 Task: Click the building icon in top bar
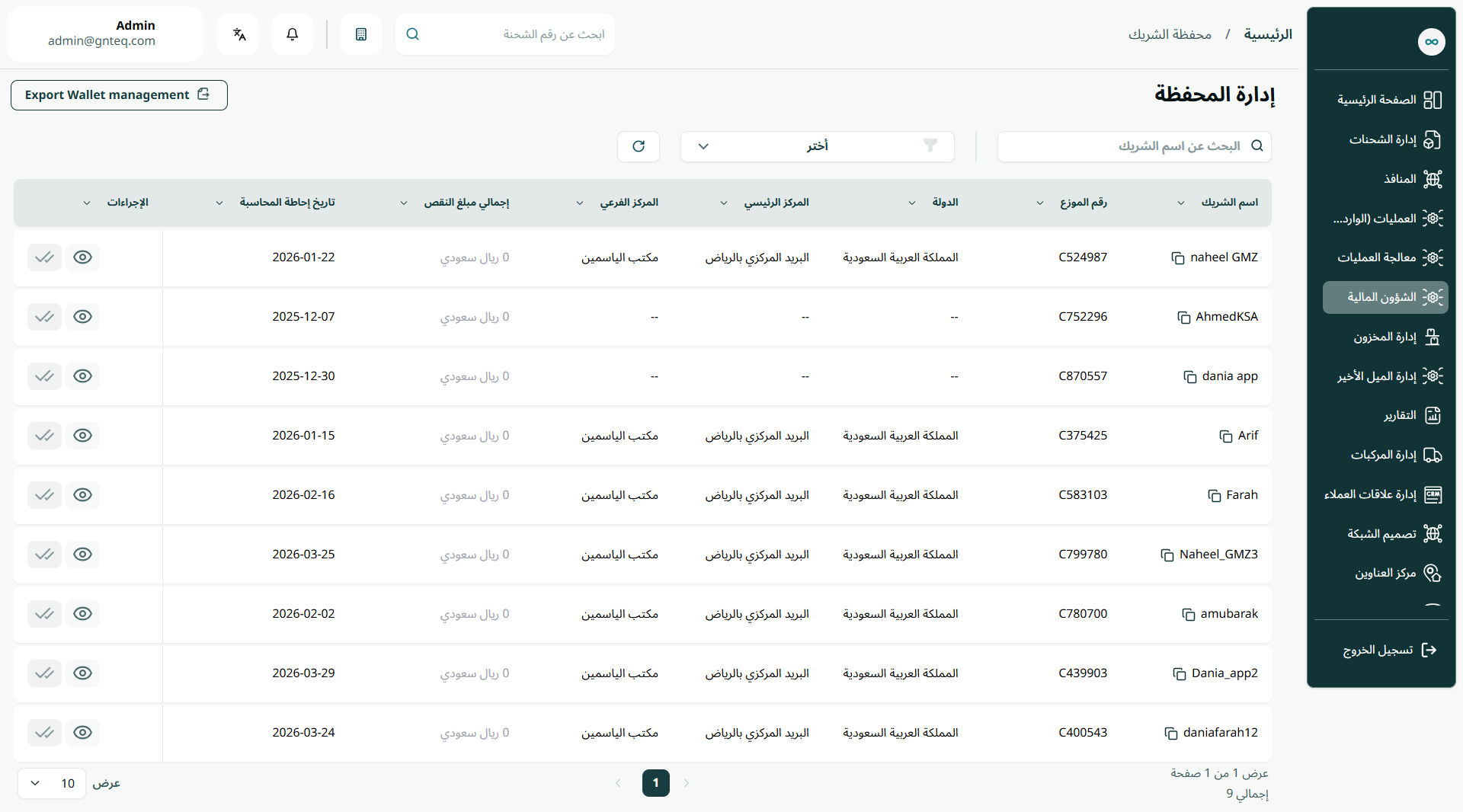pyautogui.click(x=361, y=34)
